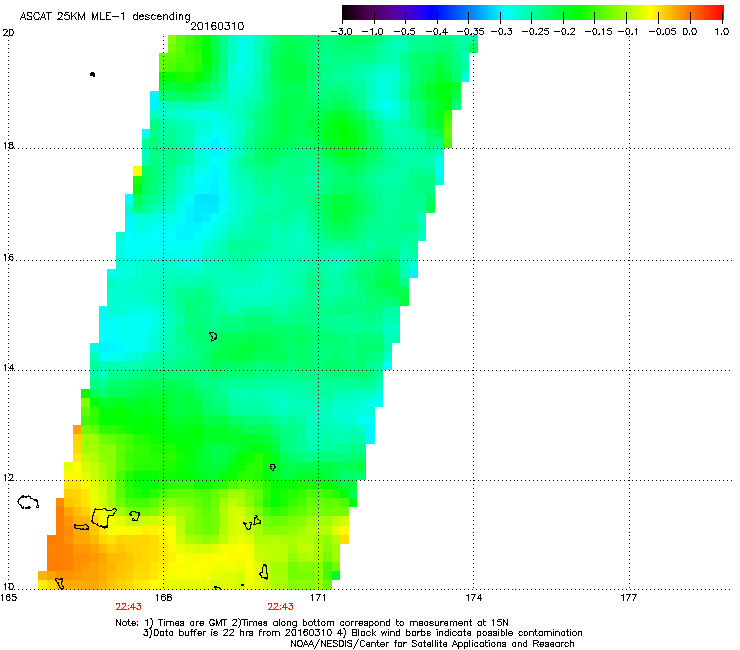Click the note line starting "3)Data buffer is 22 hrs"
The image size is (740, 650).
[362, 633]
